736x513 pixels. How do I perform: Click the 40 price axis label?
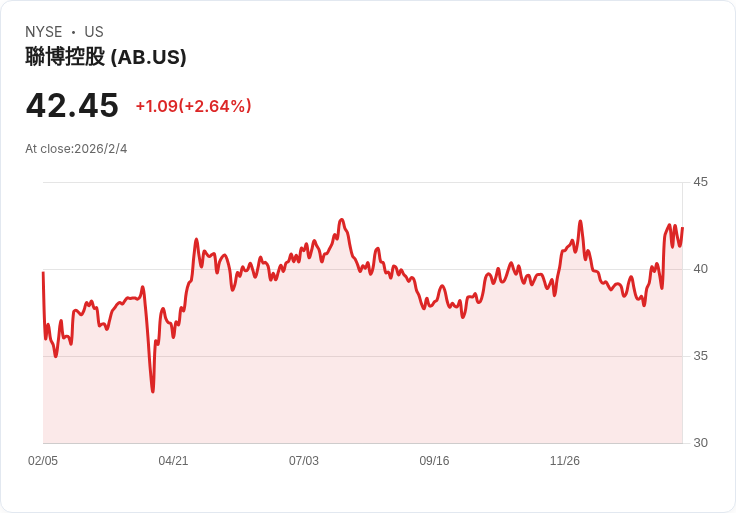[x=700, y=269]
